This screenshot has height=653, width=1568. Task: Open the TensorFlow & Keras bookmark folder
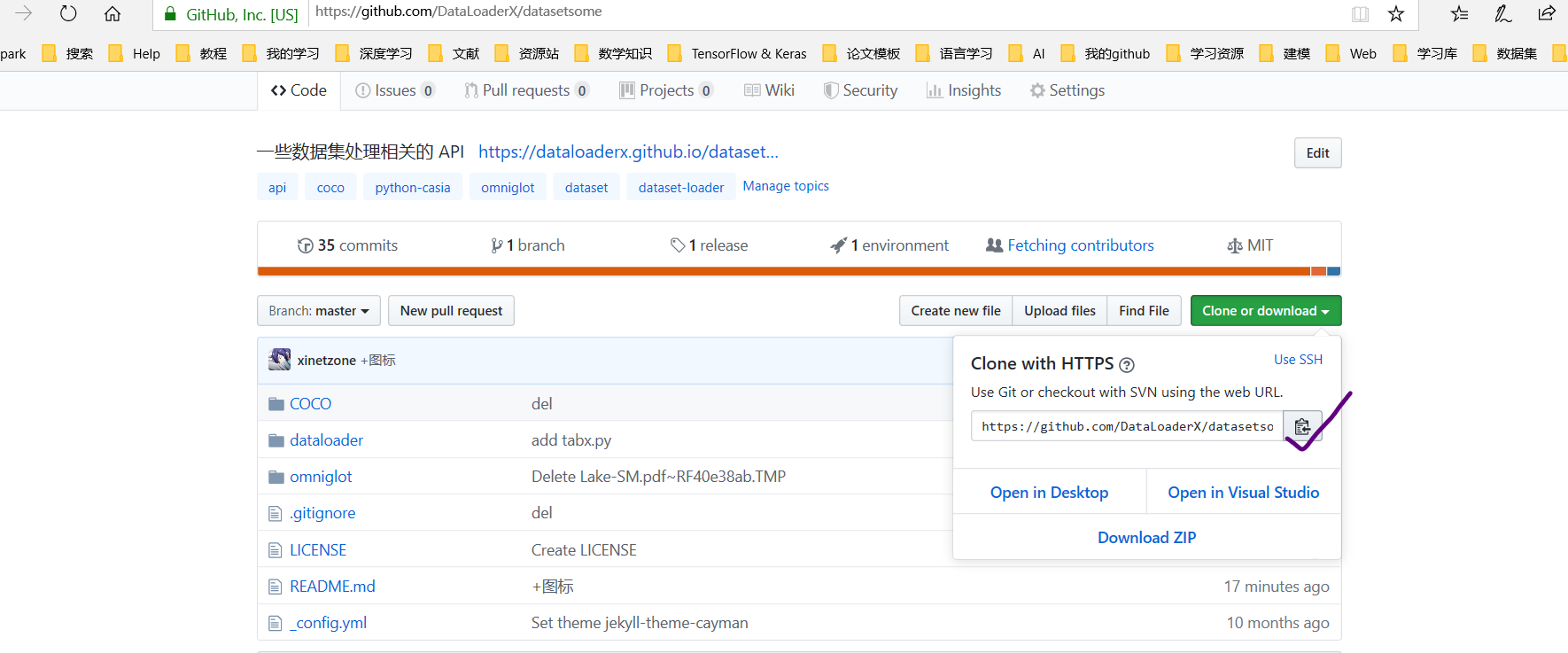pos(737,53)
